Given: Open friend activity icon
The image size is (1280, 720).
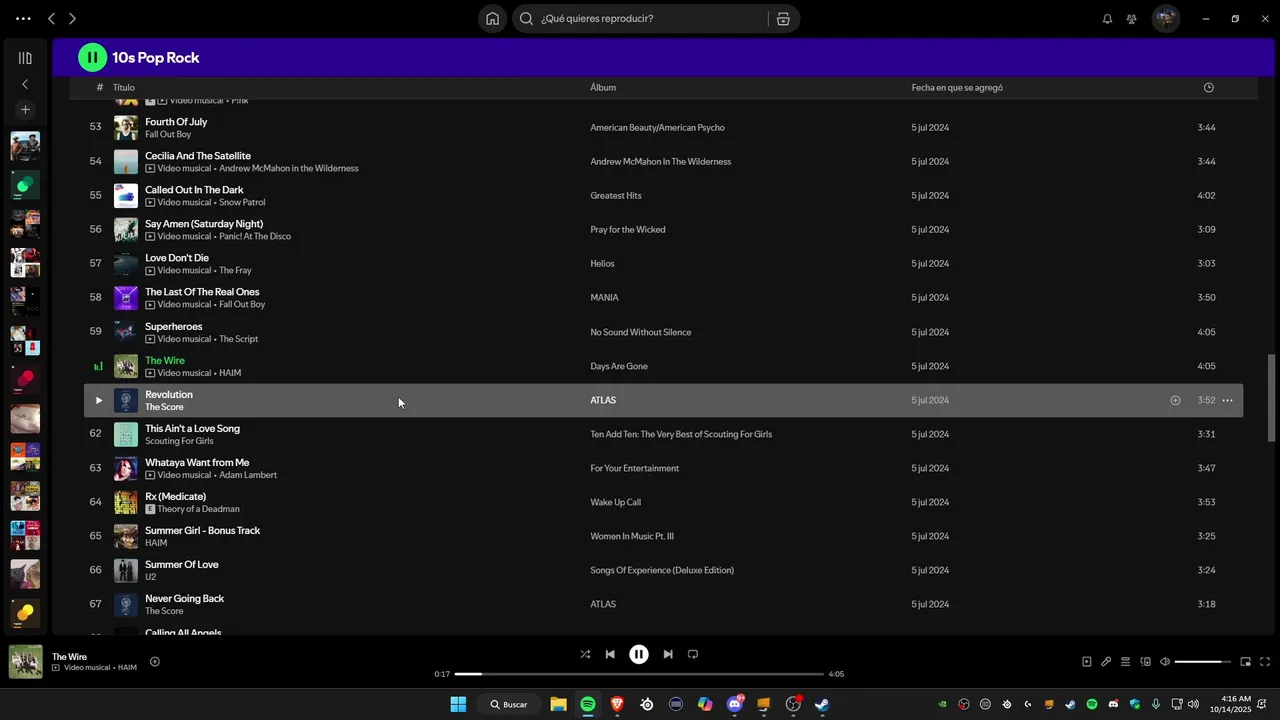Looking at the screenshot, I should (x=1131, y=19).
